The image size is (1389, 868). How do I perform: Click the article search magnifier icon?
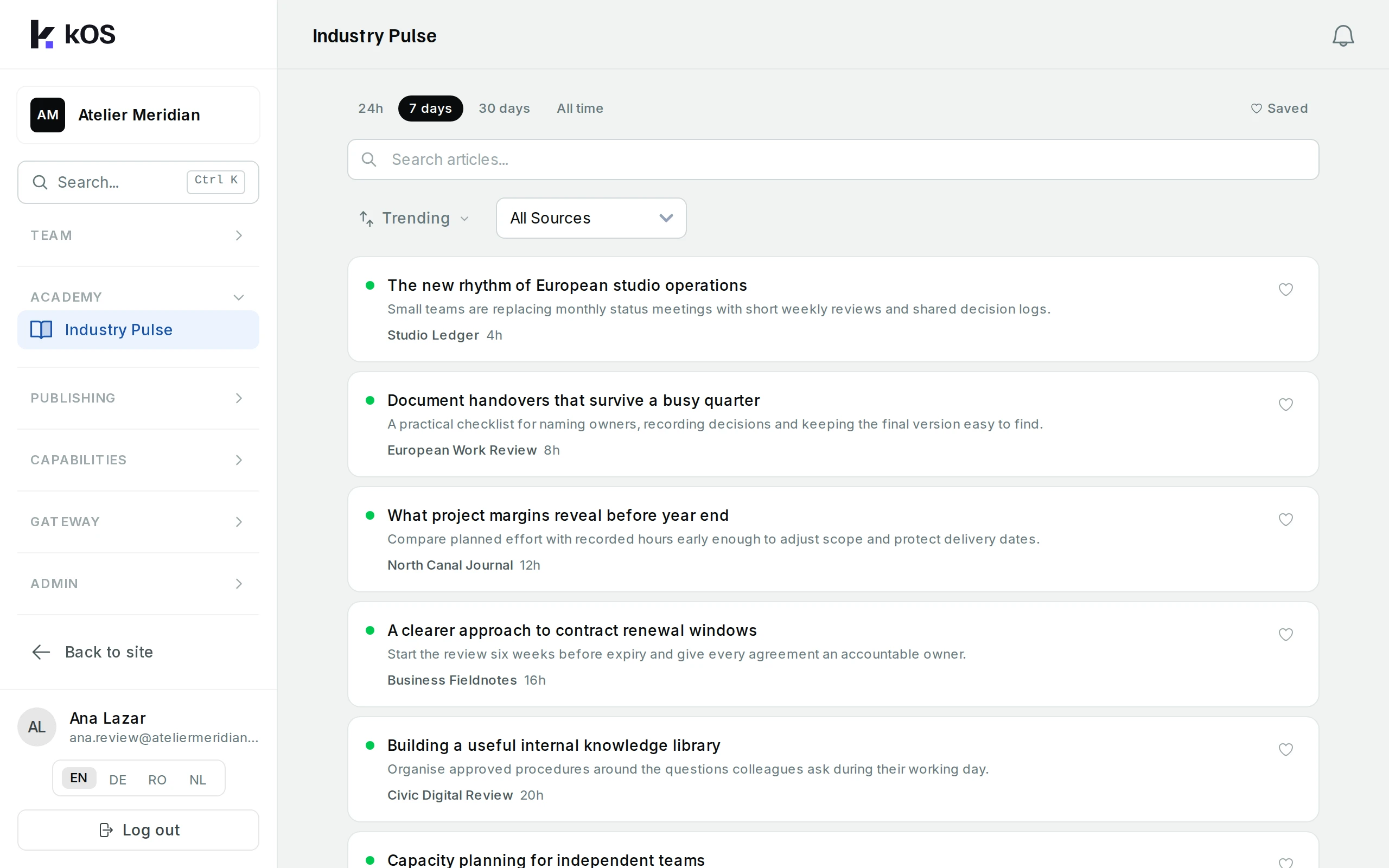coord(369,159)
